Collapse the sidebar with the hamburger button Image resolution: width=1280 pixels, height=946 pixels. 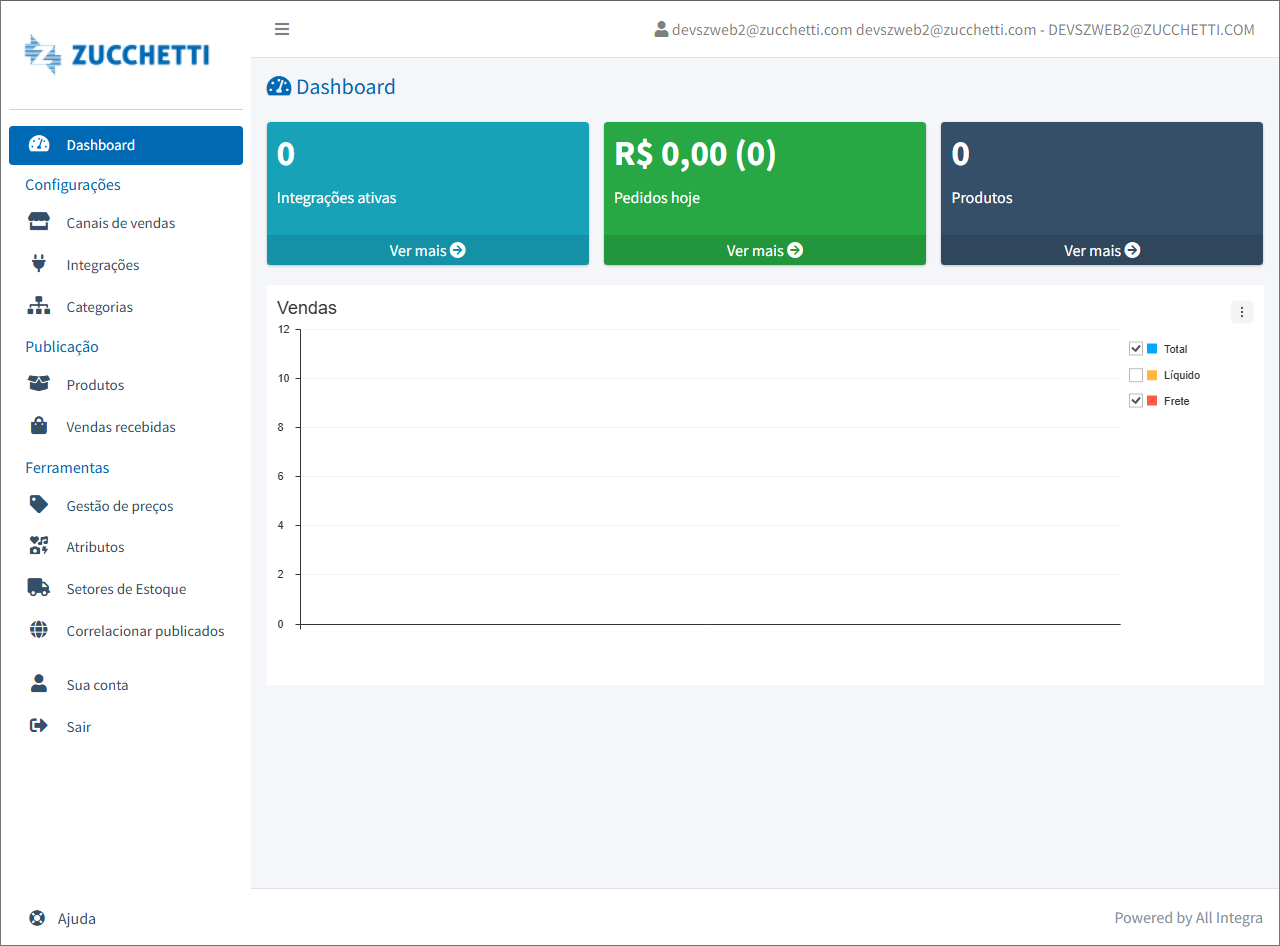pos(282,29)
